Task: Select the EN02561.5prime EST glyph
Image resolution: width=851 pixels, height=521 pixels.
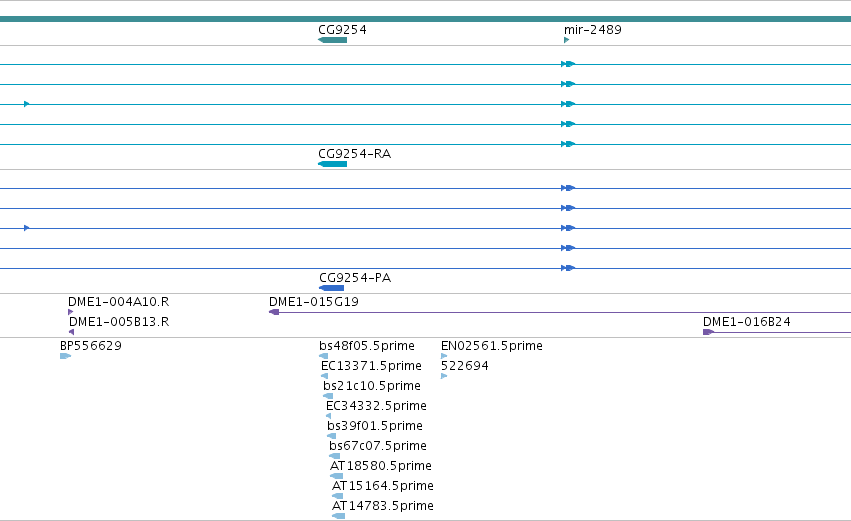Action: (x=444, y=356)
